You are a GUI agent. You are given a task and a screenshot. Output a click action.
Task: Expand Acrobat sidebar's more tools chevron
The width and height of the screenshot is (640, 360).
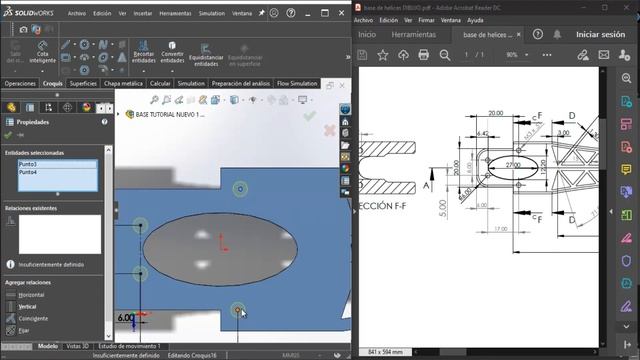pos(626,327)
